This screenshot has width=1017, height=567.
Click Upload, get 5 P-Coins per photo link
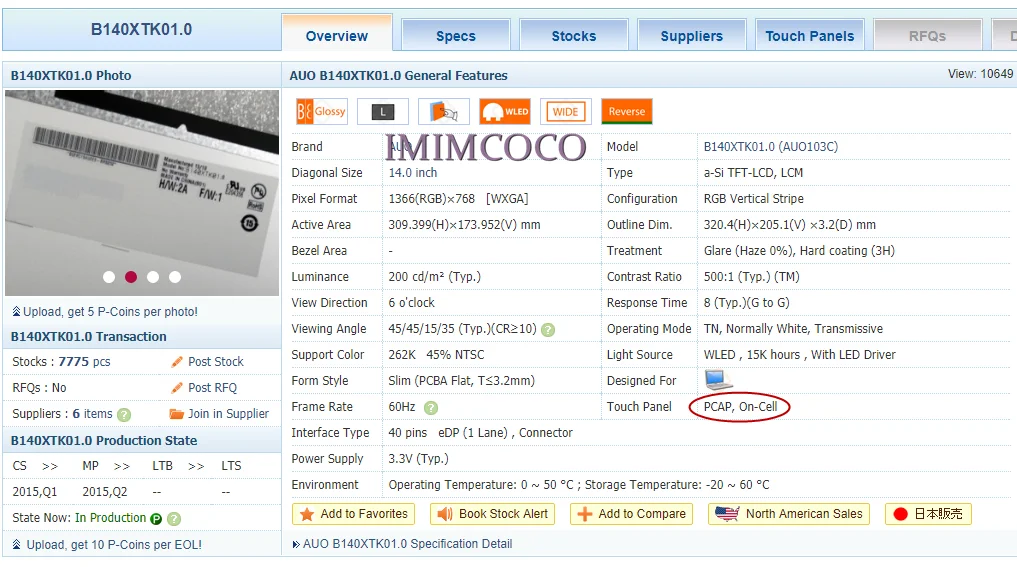coord(110,311)
